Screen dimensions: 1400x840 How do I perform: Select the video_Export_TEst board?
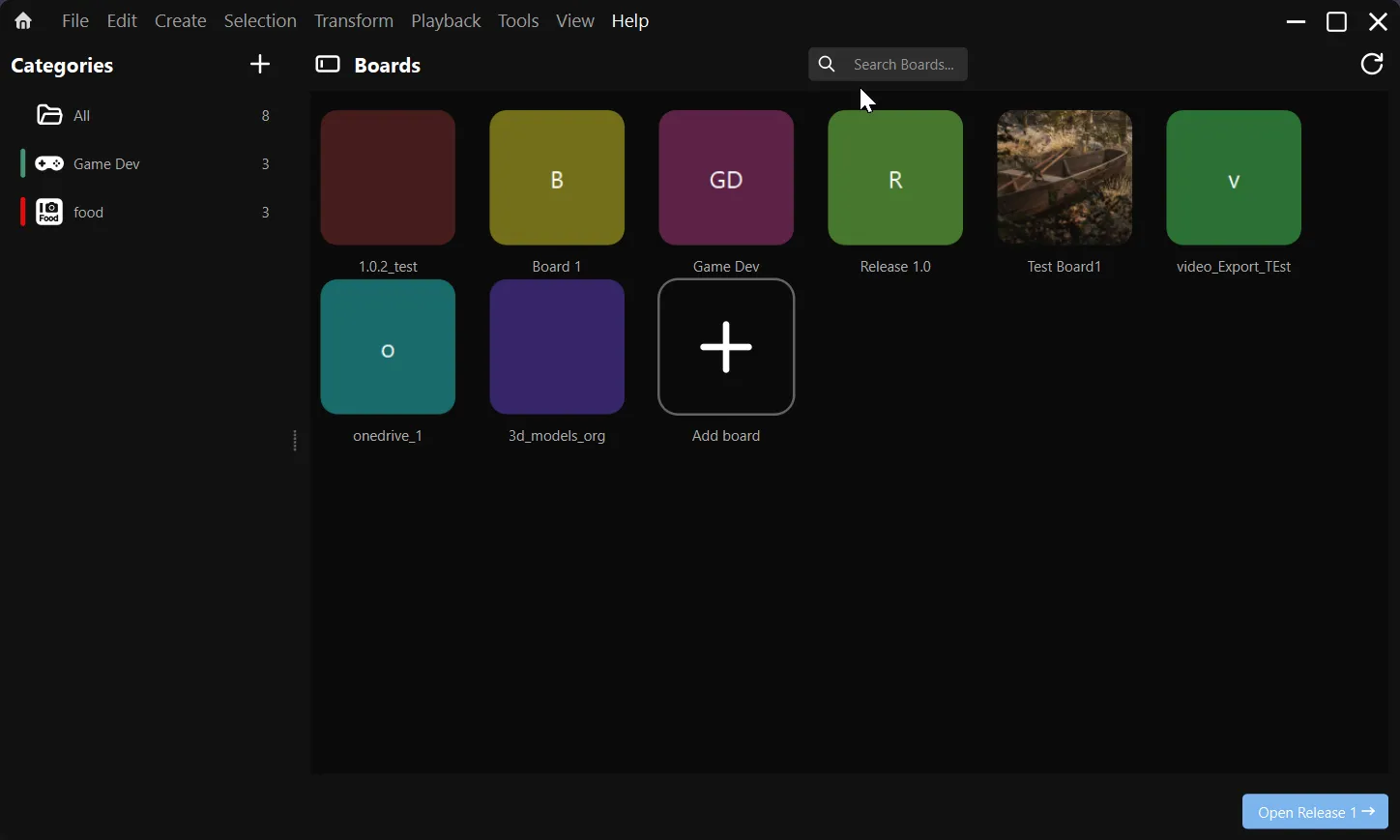[1235, 179]
